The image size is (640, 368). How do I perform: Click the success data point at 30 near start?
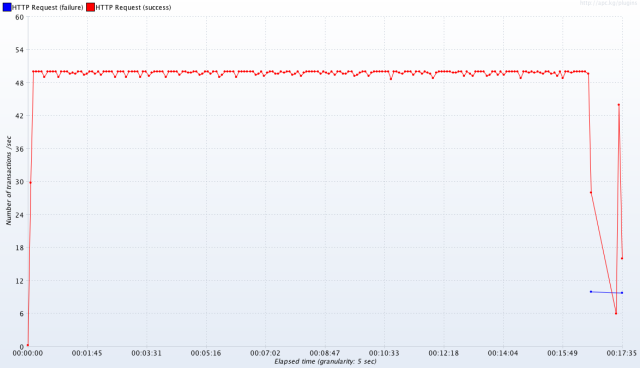coord(30,182)
